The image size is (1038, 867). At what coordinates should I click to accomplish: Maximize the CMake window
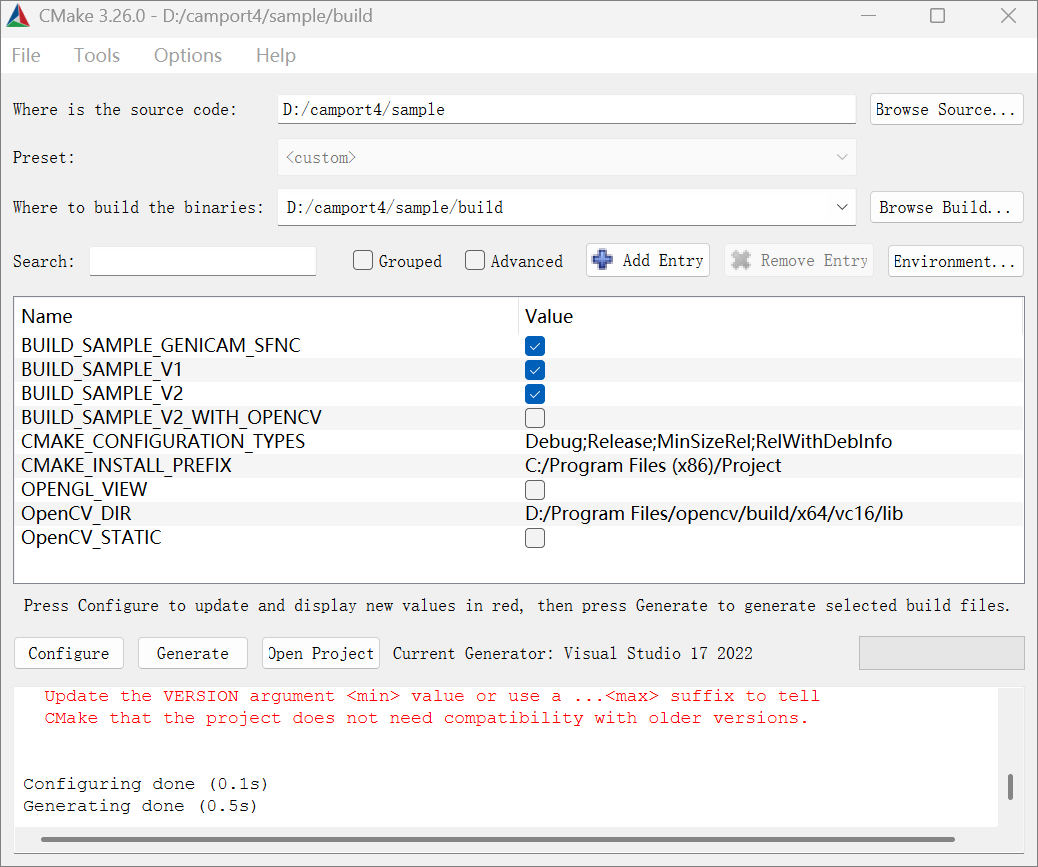coord(937,16)
